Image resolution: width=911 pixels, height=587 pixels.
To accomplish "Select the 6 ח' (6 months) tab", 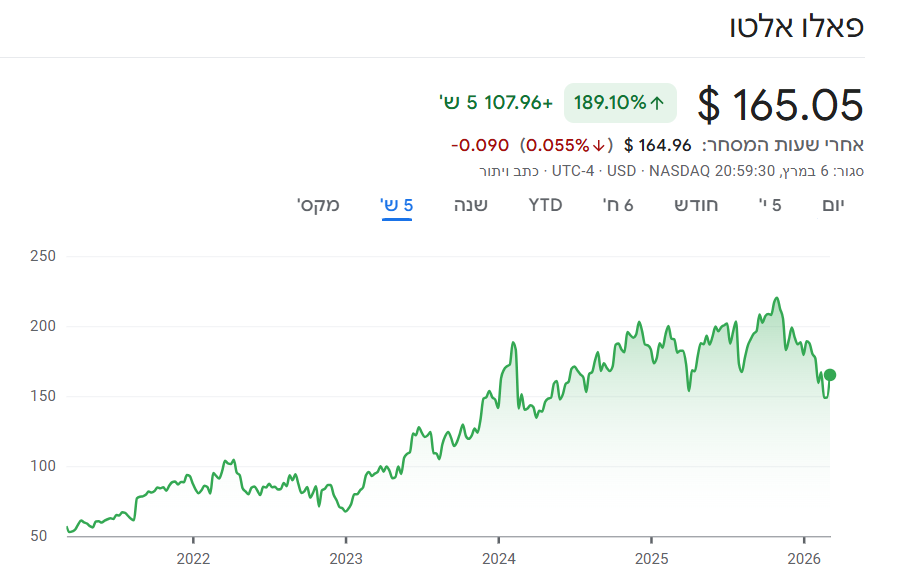I will (x=617, y=205).
